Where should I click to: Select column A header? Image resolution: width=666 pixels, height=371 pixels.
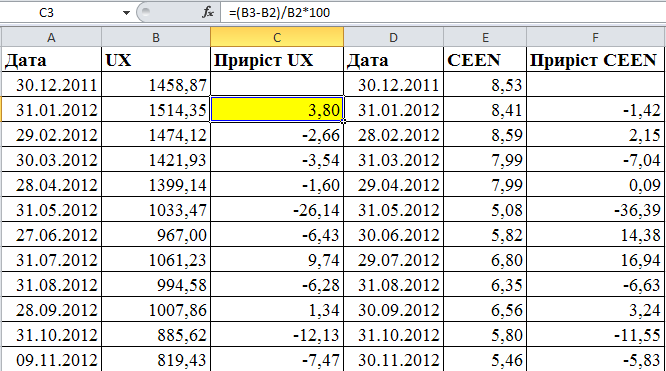51,37
